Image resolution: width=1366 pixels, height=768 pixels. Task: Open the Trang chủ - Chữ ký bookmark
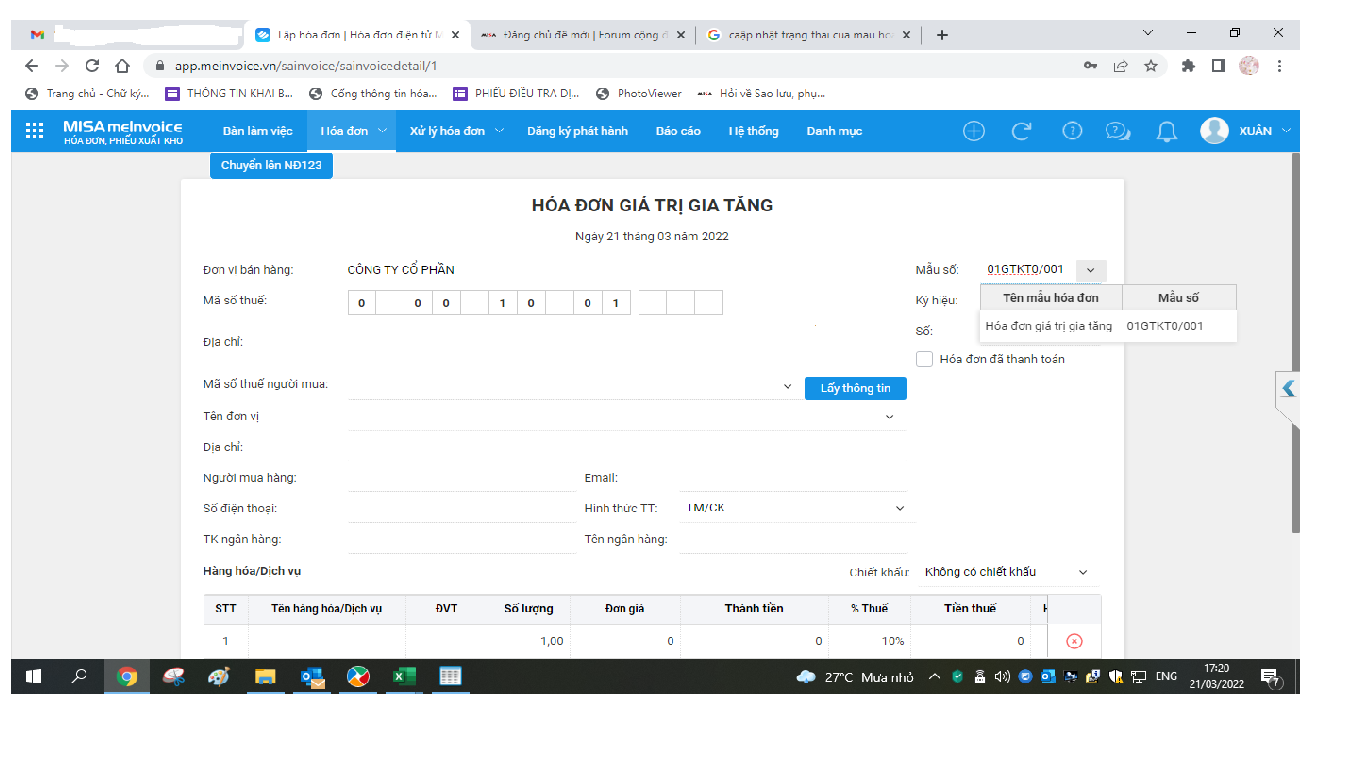tap(88, 94)
